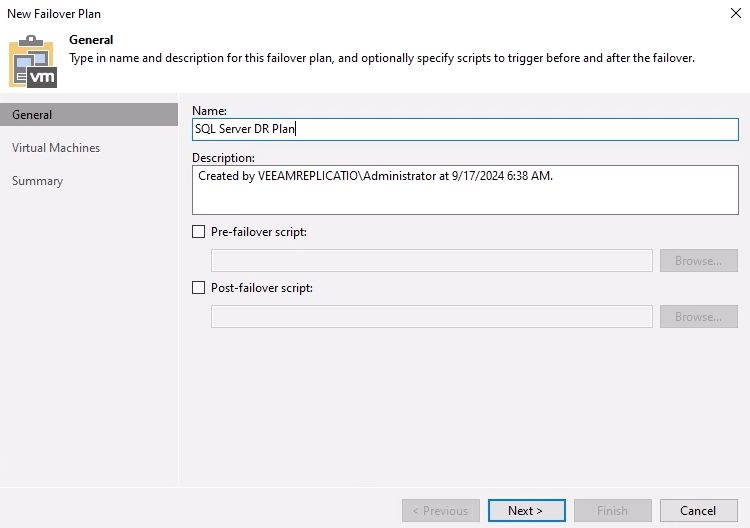Close the New Failover Plan dialog
The image size is (750, 528).
click(x=736, y=14)
